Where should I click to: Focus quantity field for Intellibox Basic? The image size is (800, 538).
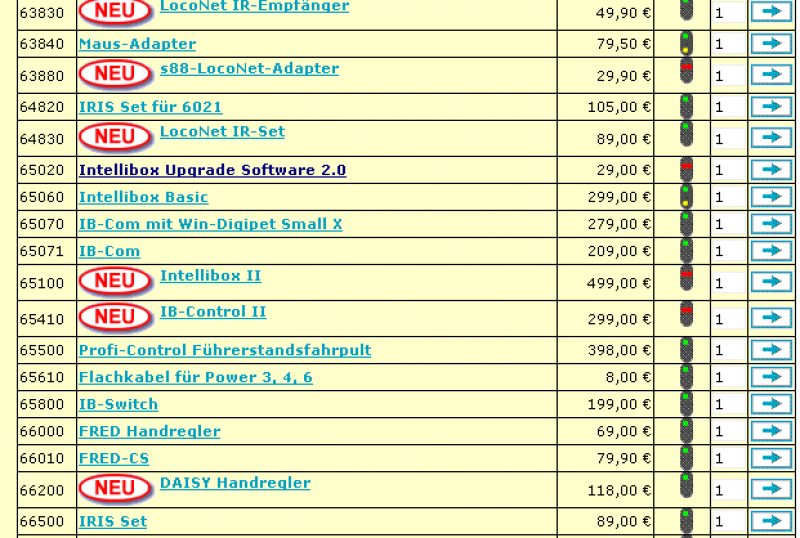[729, 198]
